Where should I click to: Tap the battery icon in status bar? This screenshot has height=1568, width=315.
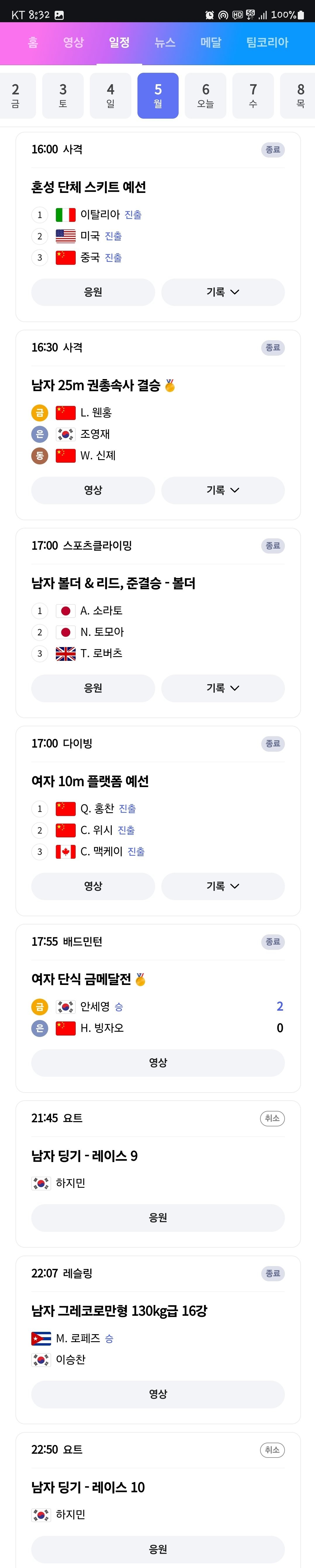tap(300, 15)
